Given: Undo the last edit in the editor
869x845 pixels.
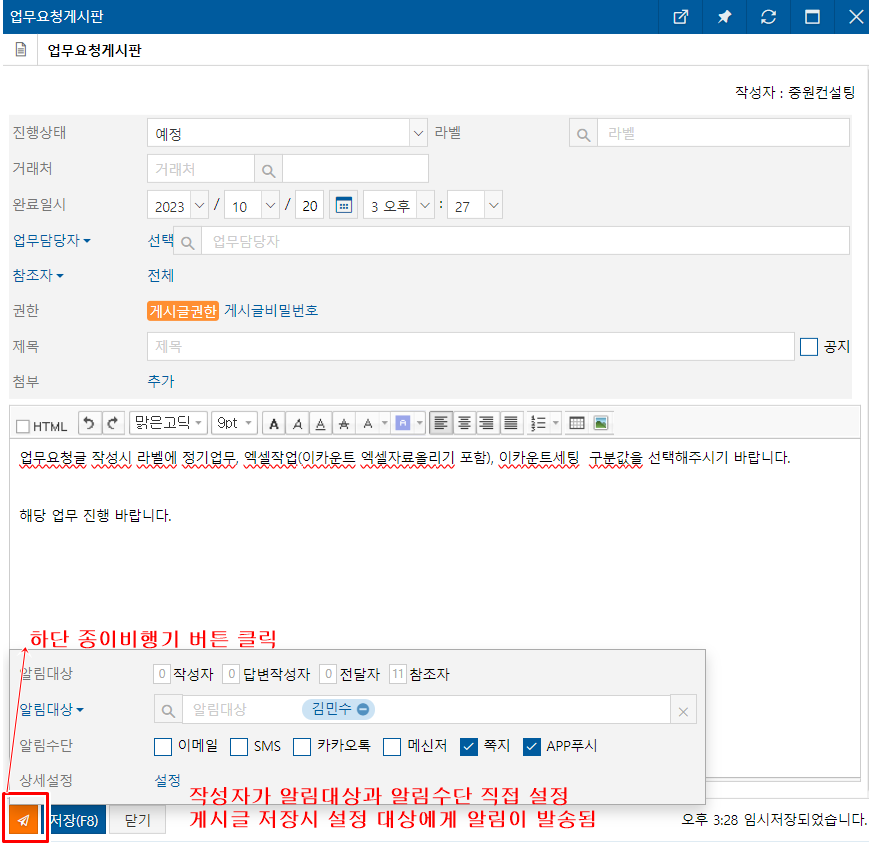Looking at the screenshot, I should (x=89, y=423).
